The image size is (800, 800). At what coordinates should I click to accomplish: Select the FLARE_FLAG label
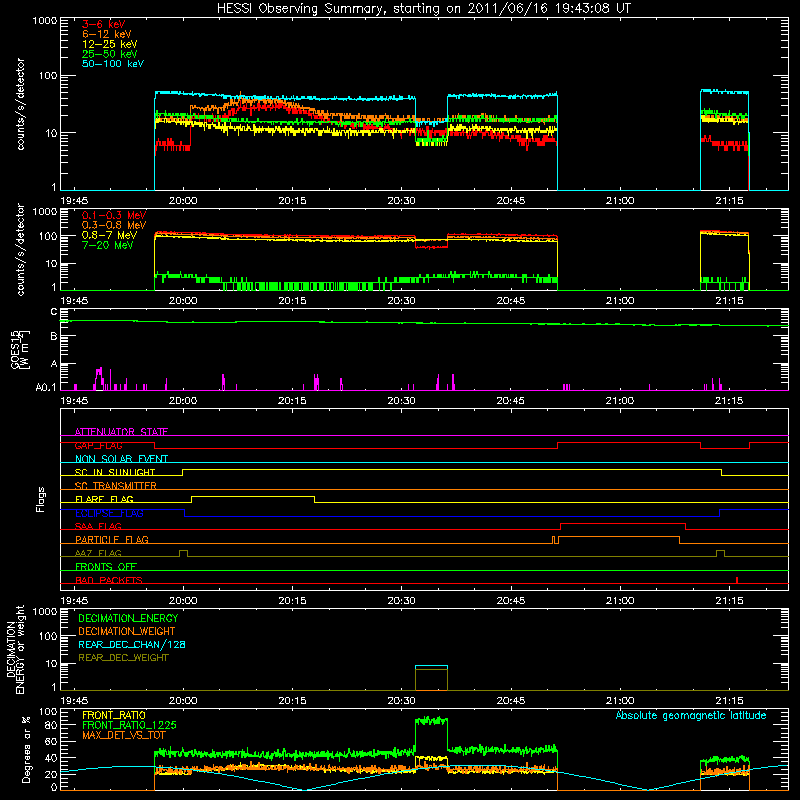(x=104, y=499)
